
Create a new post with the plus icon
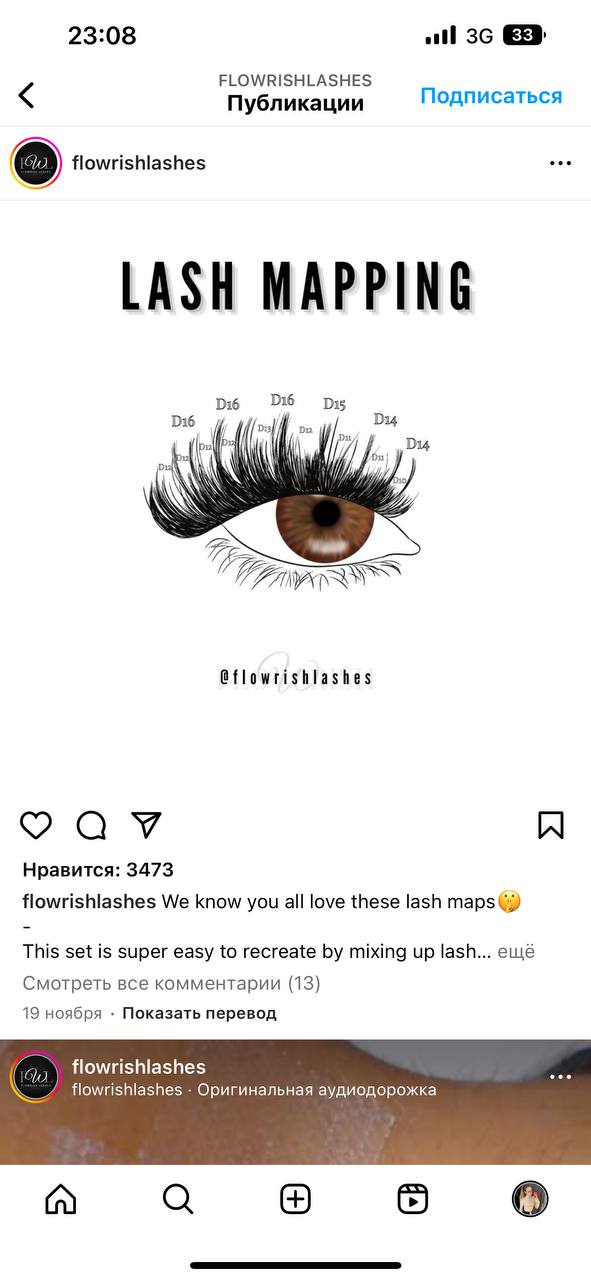click(295, 1198)
